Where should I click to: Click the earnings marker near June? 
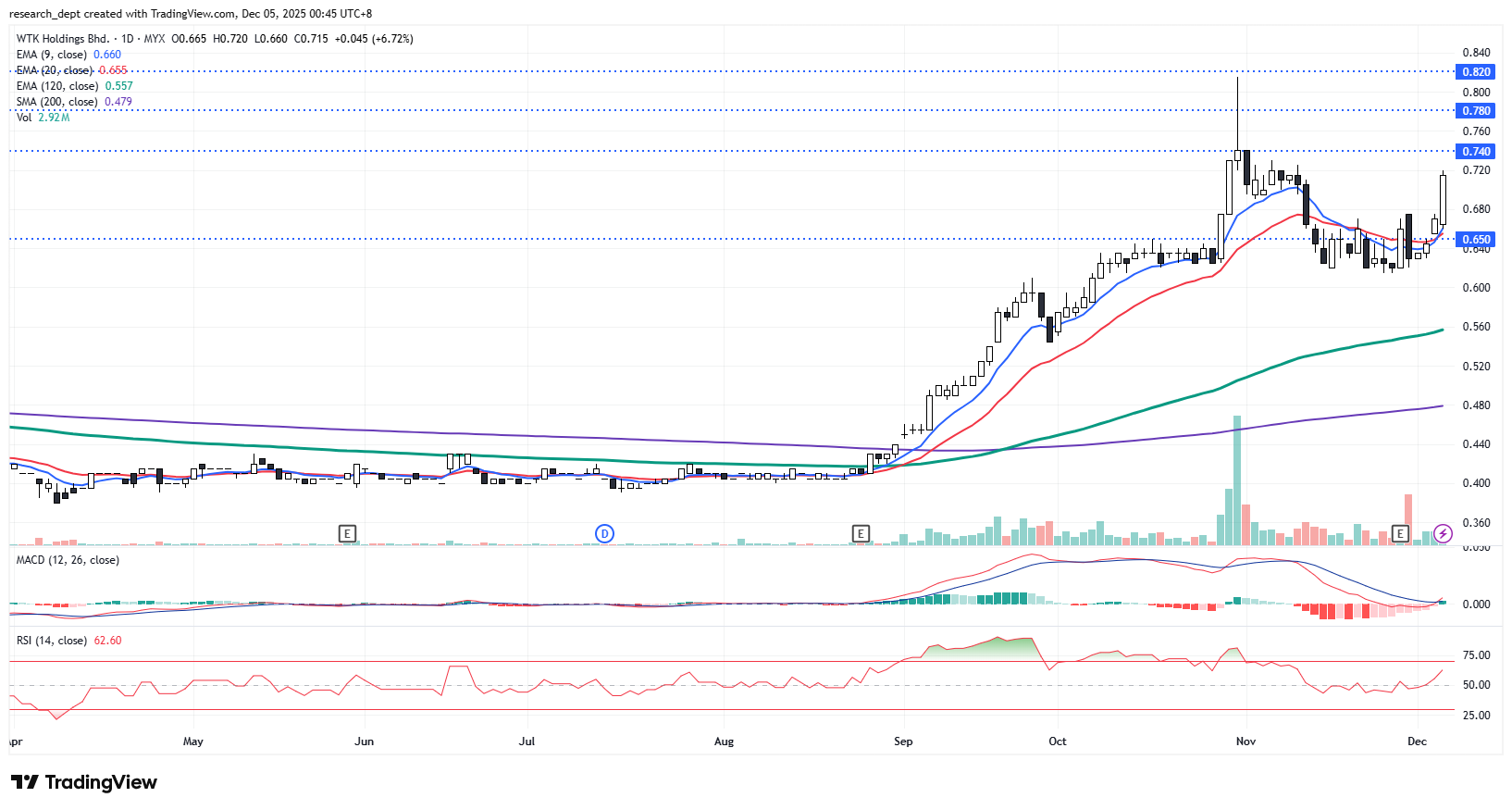(347, 533)
